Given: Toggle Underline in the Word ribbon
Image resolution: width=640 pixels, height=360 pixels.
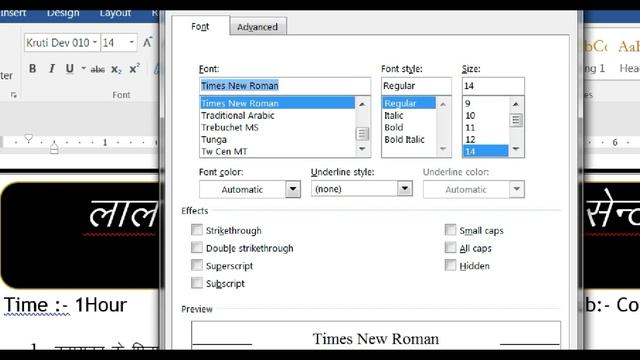Looking at the screenshot, I should (70, 69).
